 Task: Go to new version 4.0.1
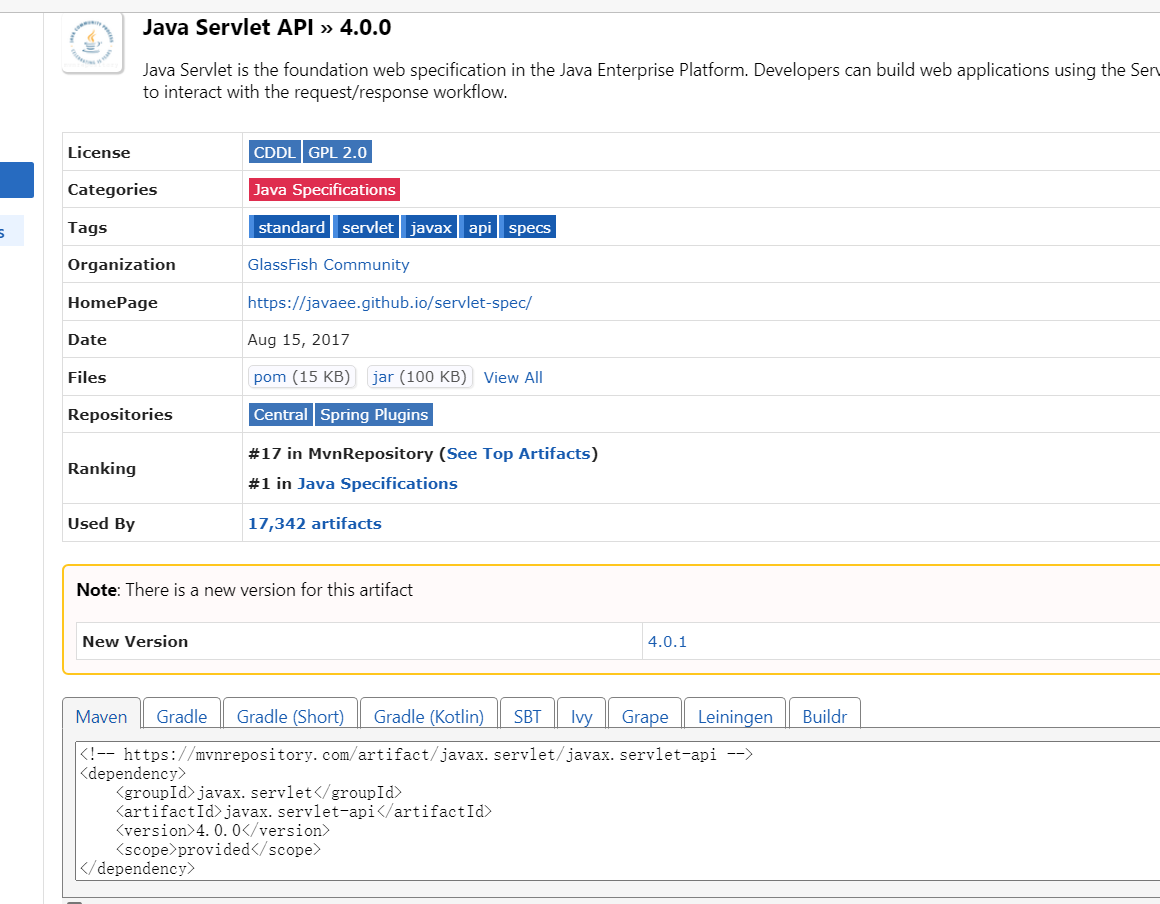pos(667,641)
